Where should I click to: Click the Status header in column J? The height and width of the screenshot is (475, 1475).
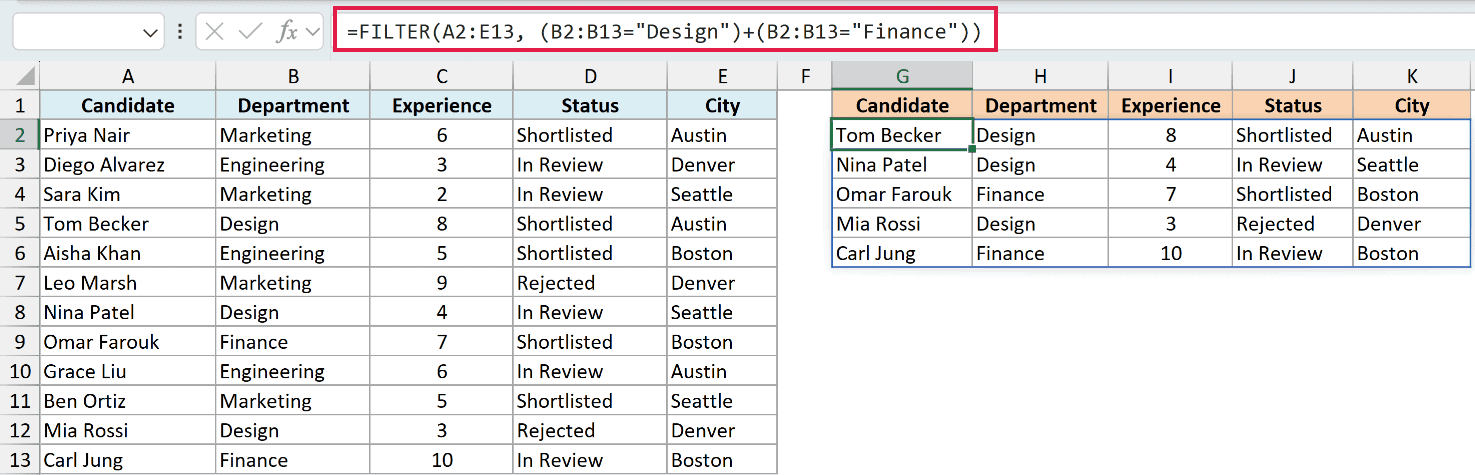(1293, 106)
